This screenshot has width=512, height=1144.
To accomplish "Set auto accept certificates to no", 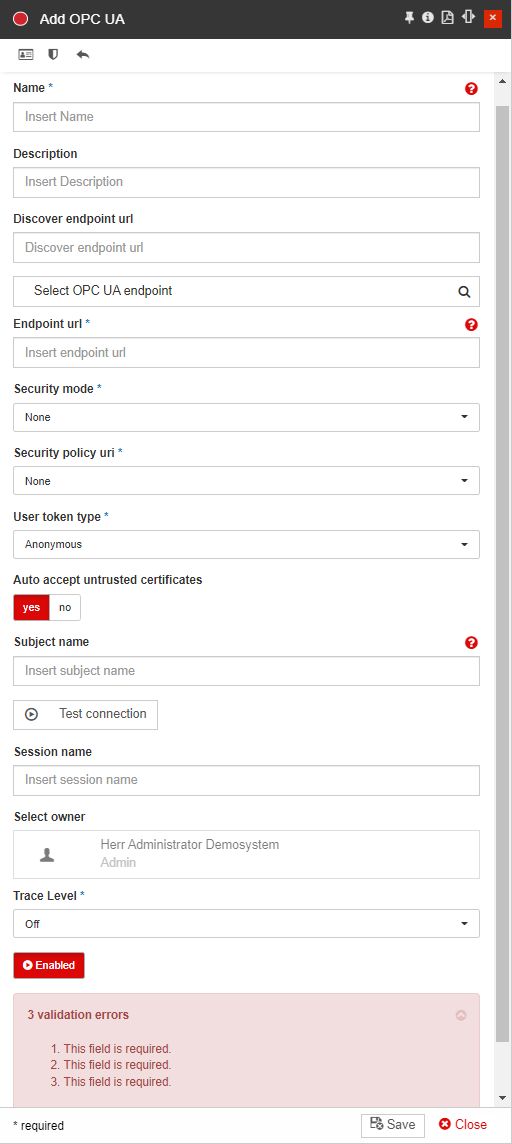I will (x=65, y=608).
